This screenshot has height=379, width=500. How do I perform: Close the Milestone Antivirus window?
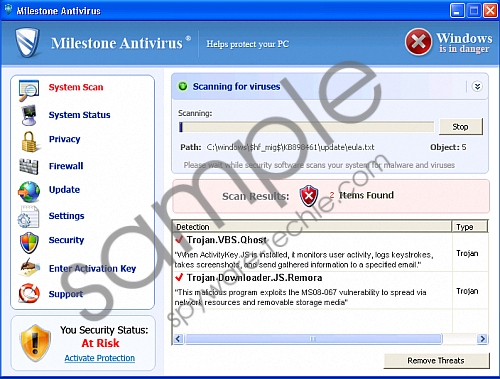pyautogui.click(x=490, y=10)
